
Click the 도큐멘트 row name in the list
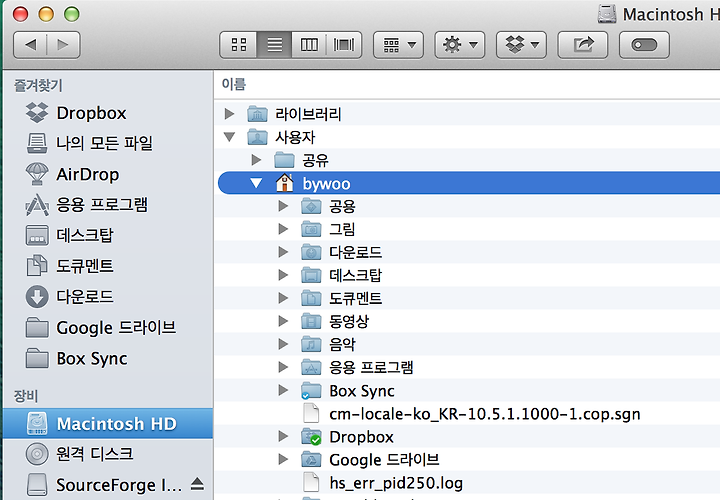(x=355, y=298)
